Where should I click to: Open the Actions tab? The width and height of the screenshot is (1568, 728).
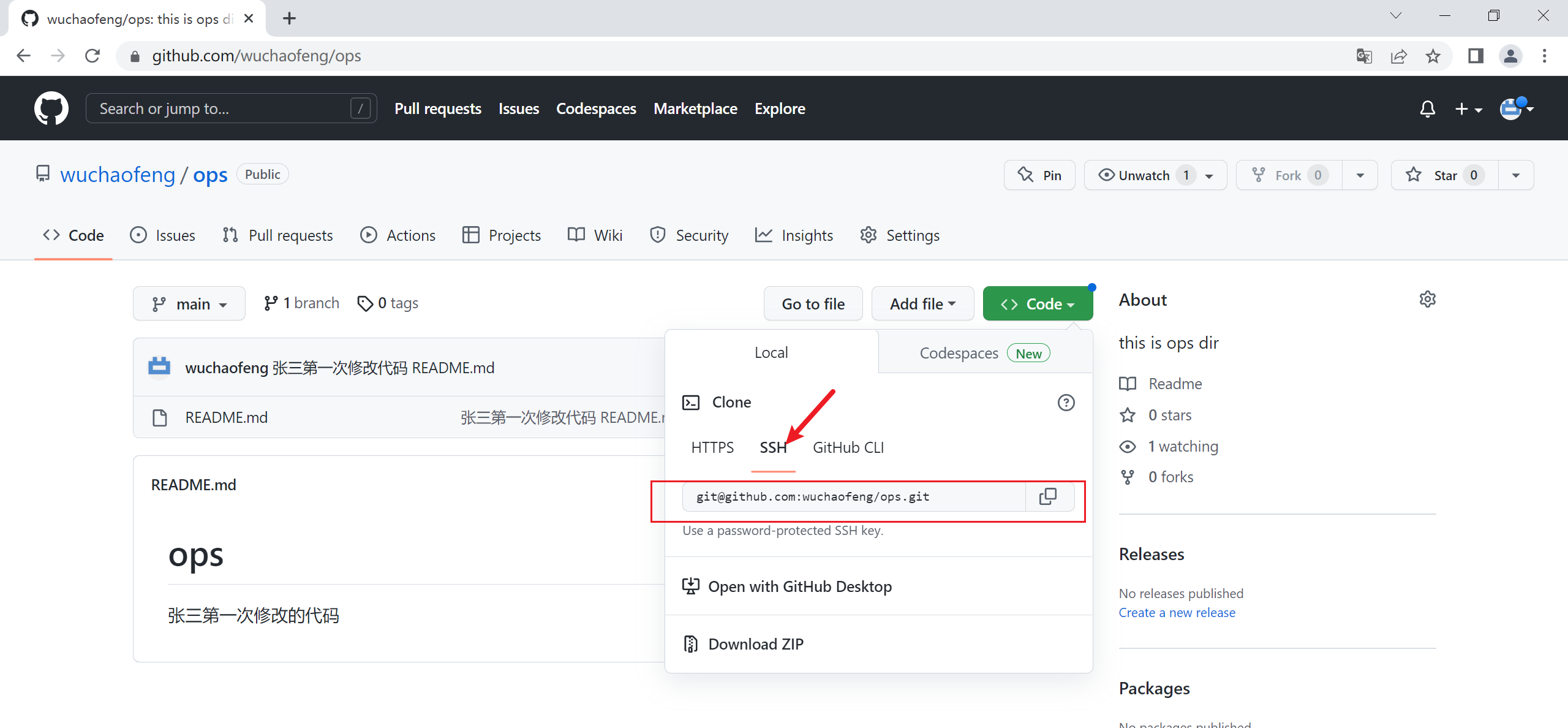398,235
